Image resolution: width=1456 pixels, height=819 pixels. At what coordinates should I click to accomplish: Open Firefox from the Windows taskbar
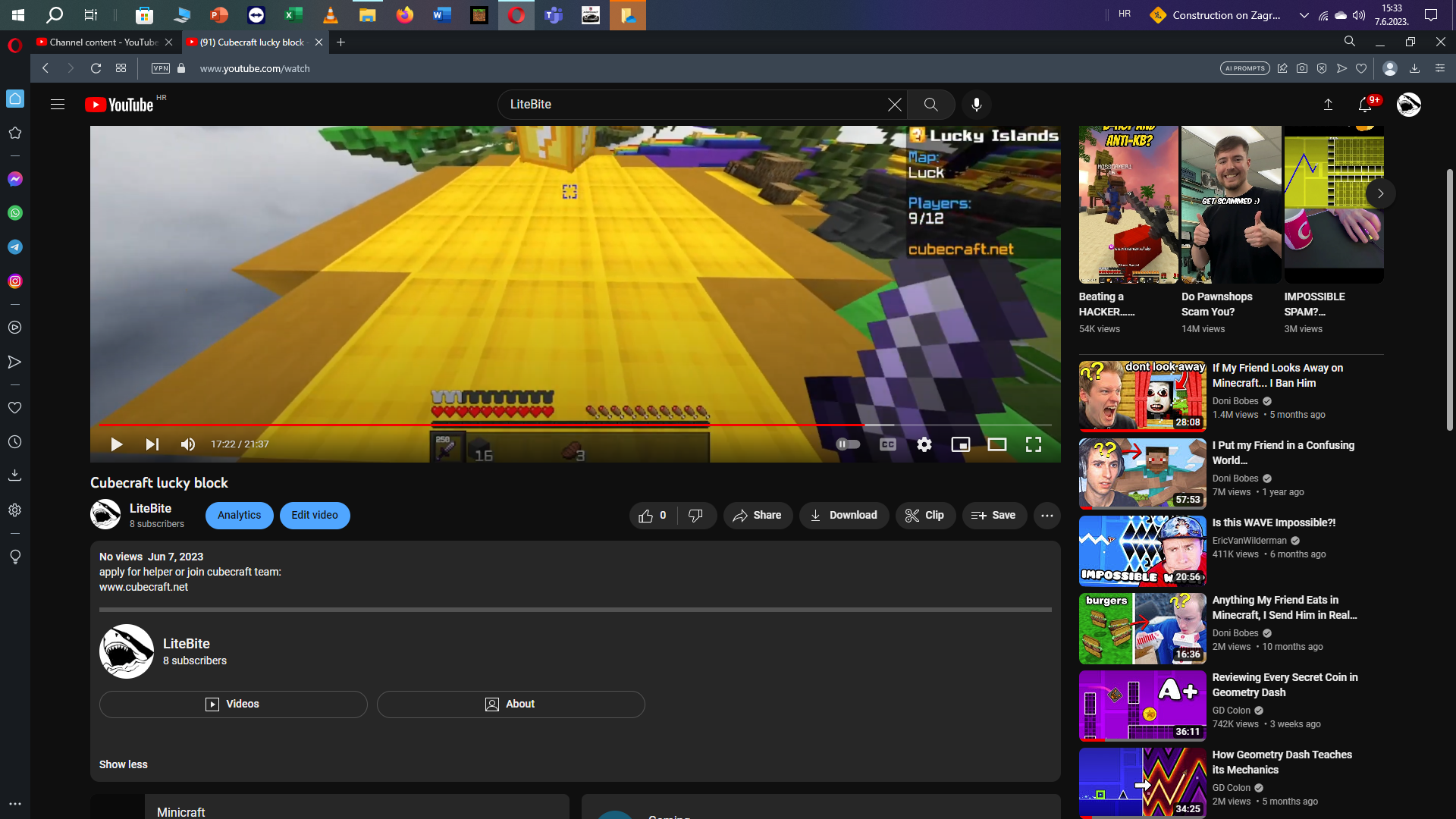click(405, 15)
